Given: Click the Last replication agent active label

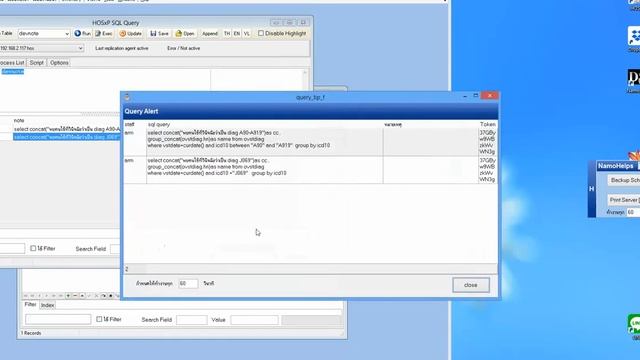Looking at the screenshot, I should pos(122,48).
